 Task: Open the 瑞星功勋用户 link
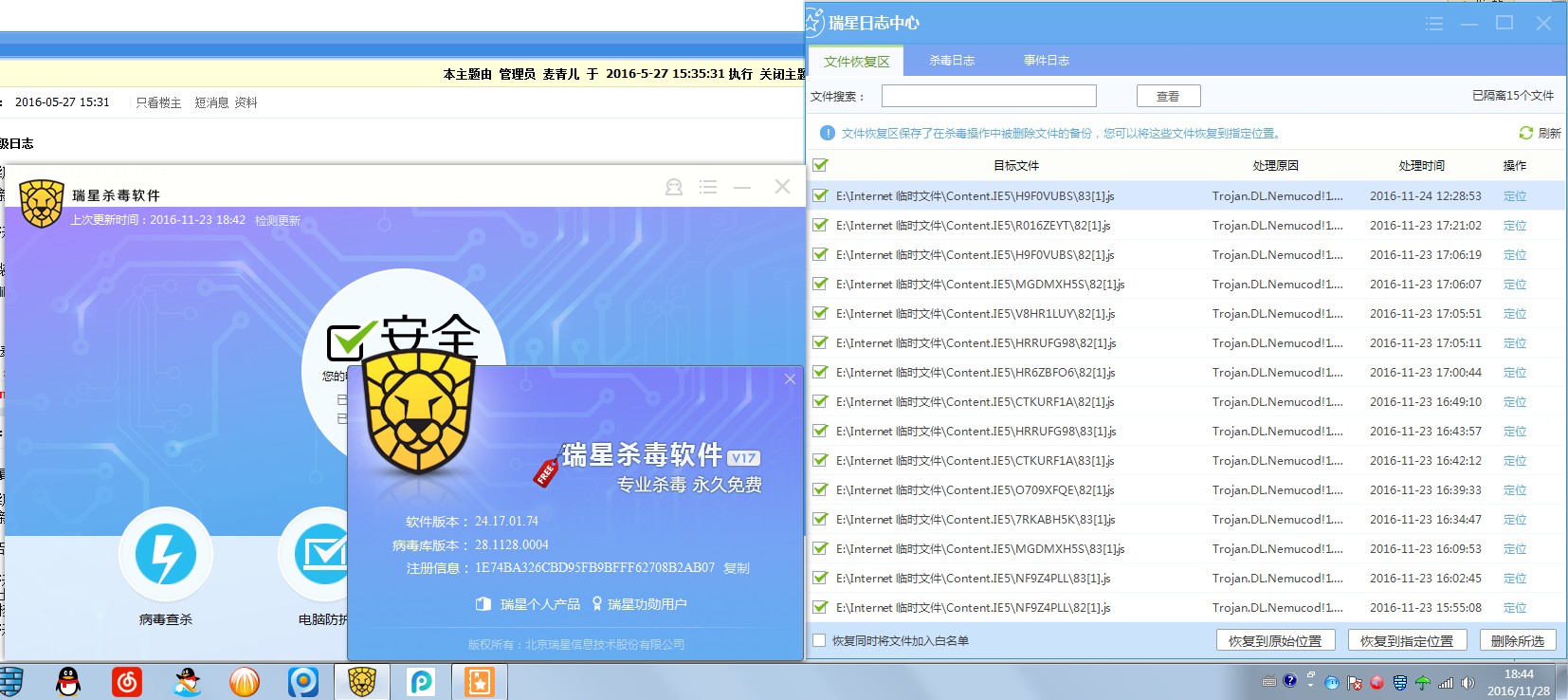pos(640,604)
